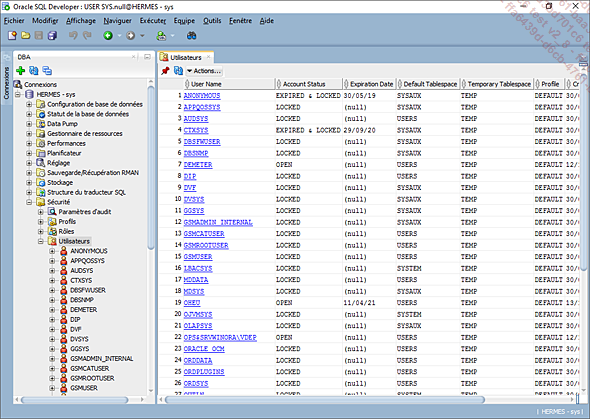The height and width of the screenshot is (419, 590).
Task: Select the Structure du traducteur SQL item
Action: (87, 192)
